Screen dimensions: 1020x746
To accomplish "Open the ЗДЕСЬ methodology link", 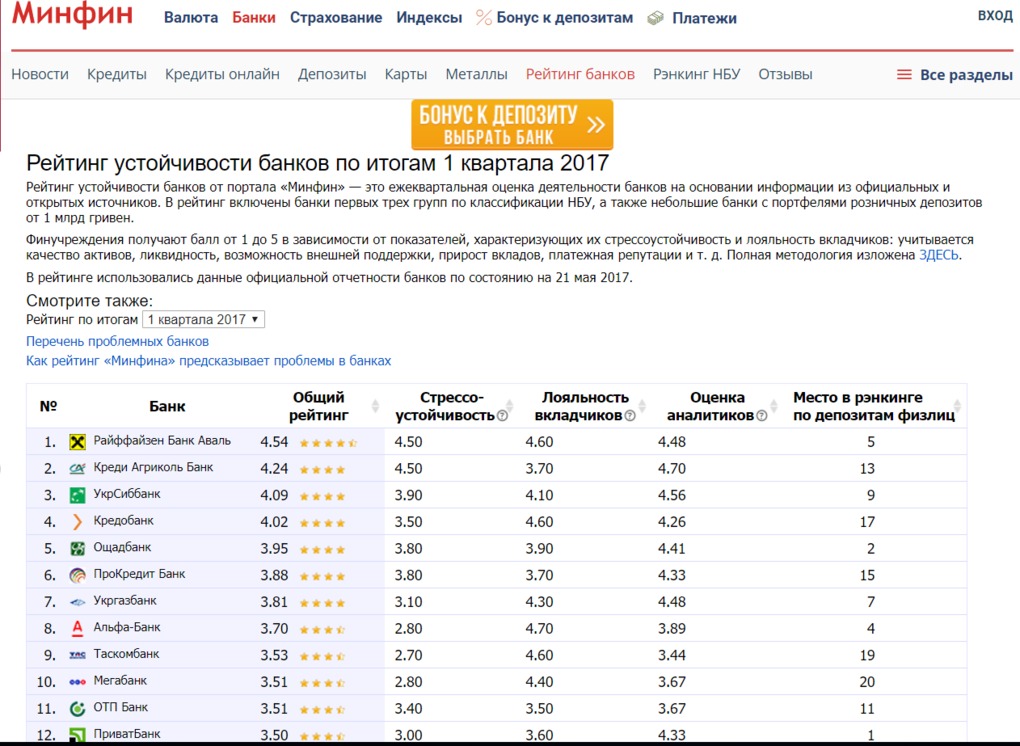I will click(938, 255).
